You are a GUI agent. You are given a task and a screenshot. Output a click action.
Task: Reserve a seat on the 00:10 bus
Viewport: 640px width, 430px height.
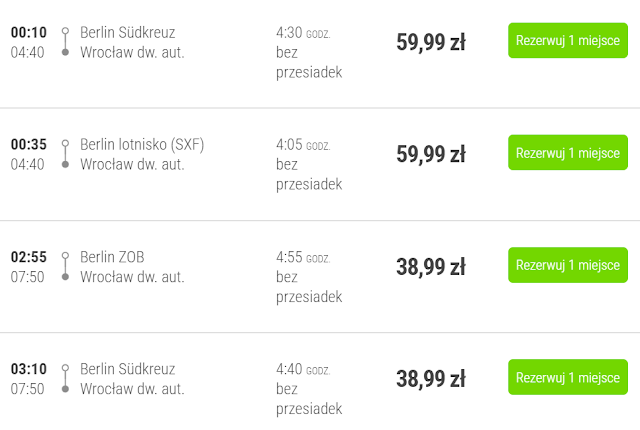[x=568, y=41]
